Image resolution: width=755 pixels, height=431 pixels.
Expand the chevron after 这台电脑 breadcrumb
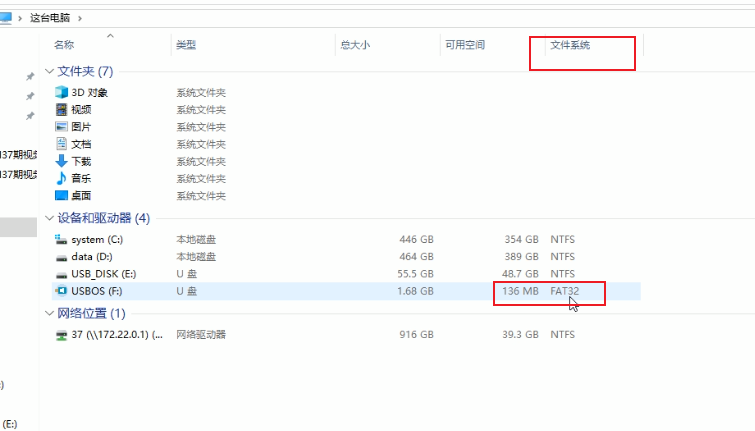(x=80, y=18)
